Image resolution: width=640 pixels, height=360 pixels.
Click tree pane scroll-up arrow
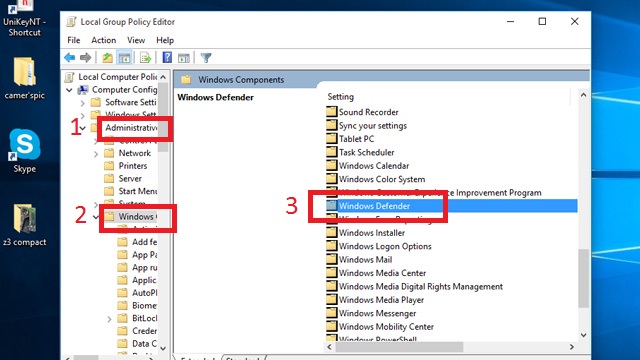(163, 77)
